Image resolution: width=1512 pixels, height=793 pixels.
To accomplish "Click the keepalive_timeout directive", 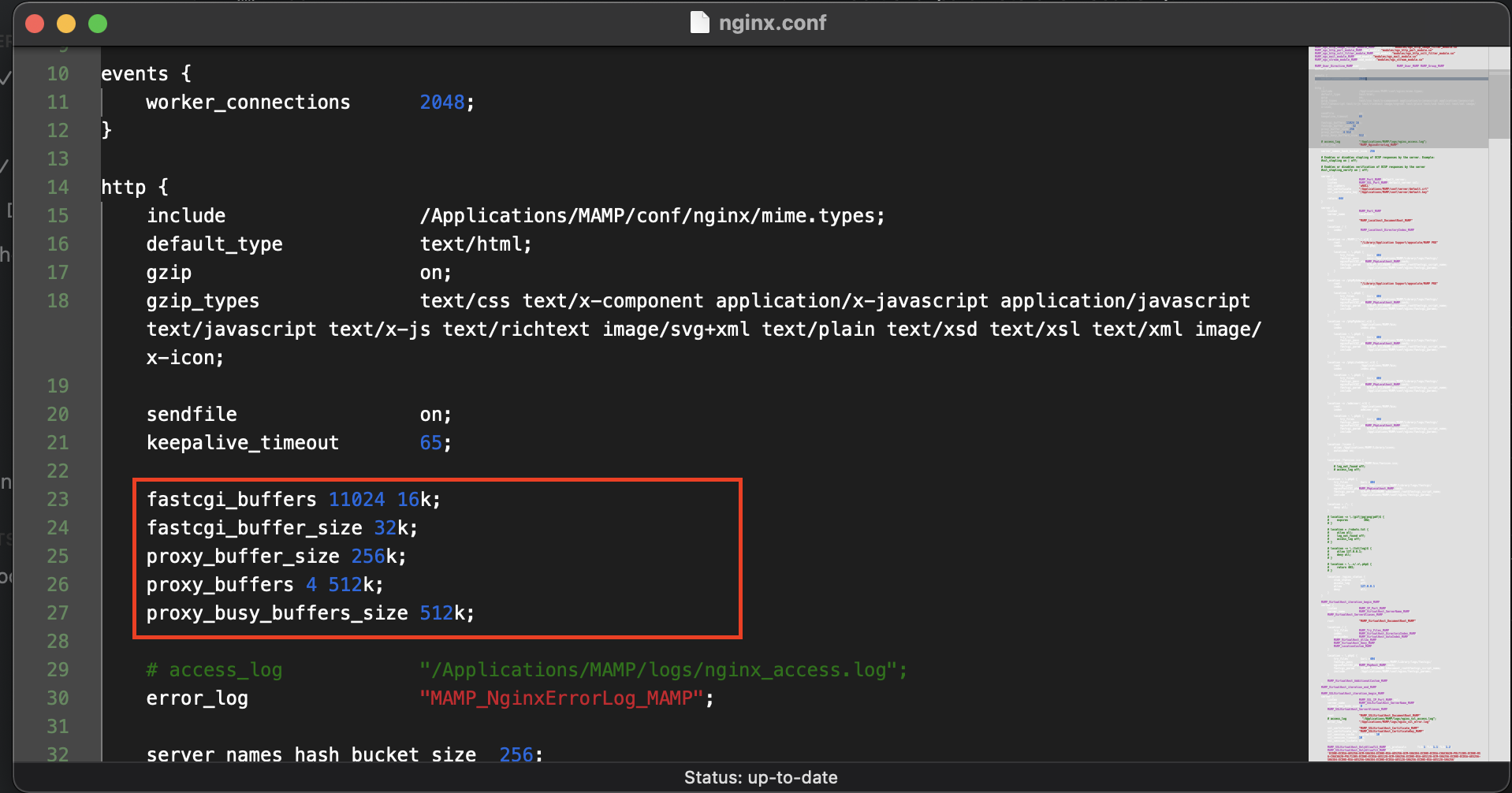I will pyautogui.click(x=243, y=443).
